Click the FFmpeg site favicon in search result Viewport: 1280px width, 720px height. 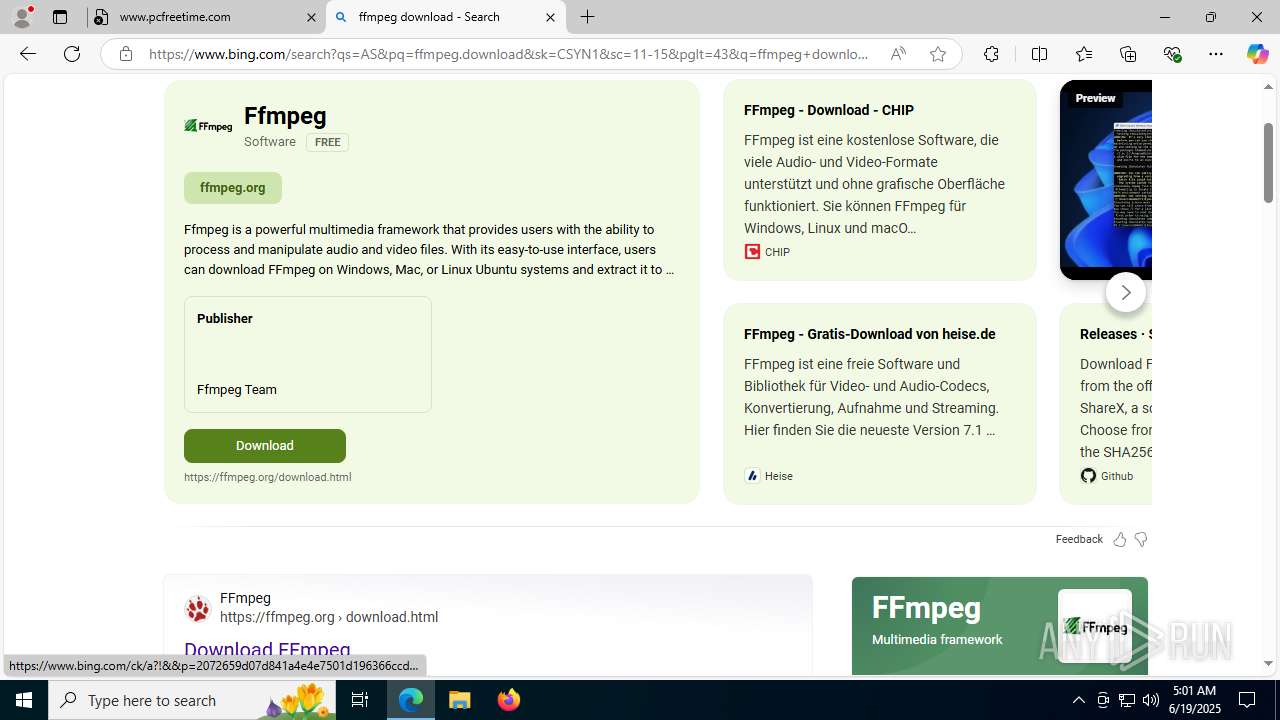(198, 608)
